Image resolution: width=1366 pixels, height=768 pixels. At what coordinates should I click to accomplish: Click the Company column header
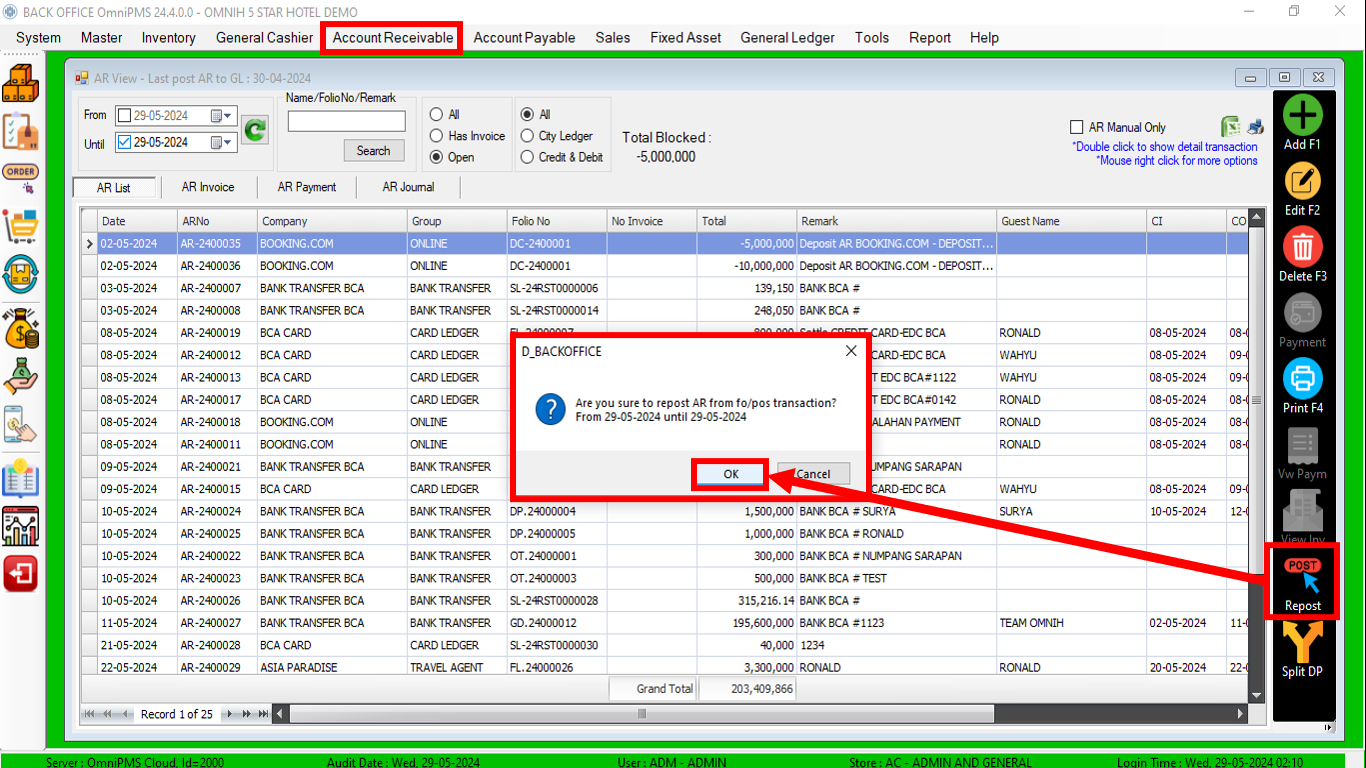point(332,221)
